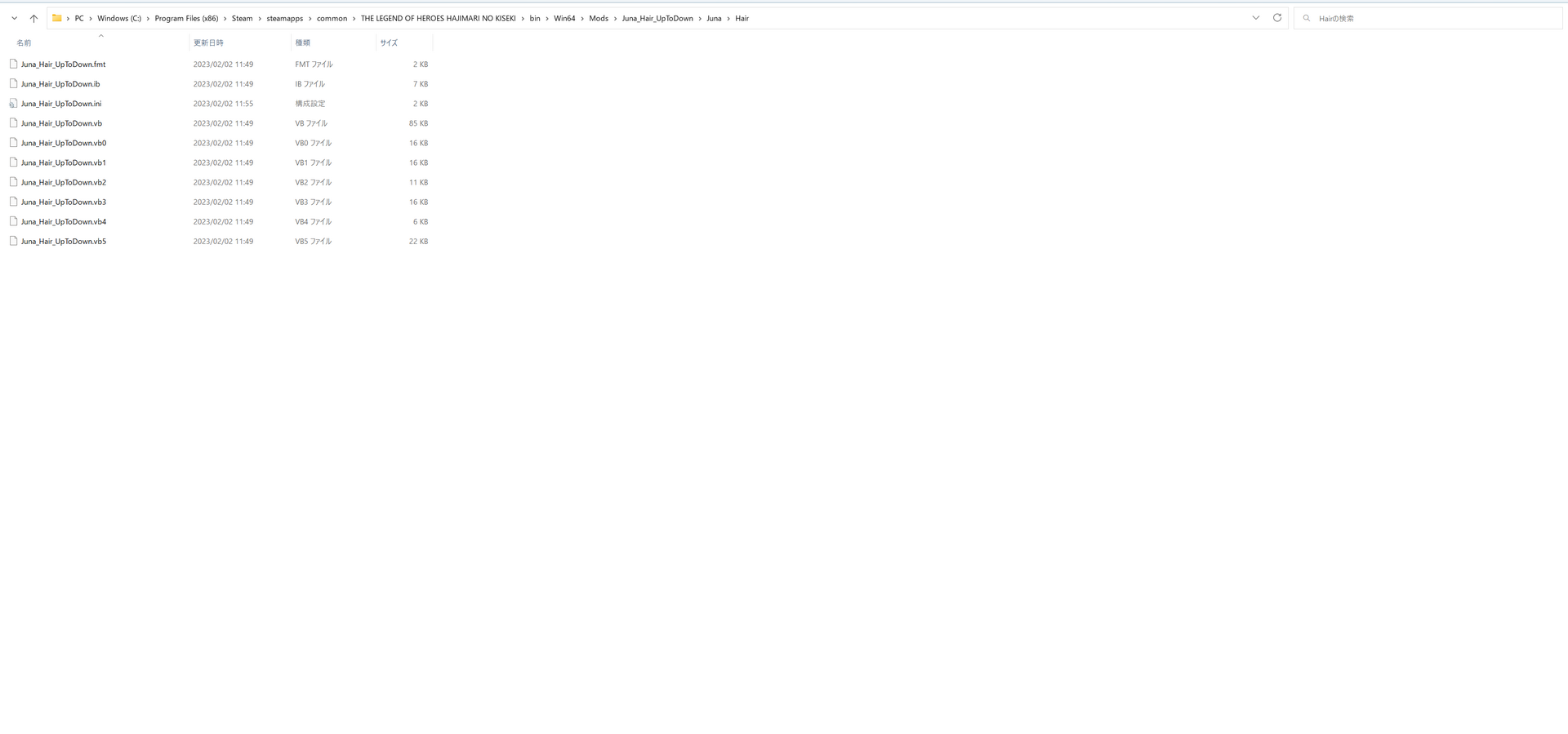Navigate to PC in breadcrumb
Image resolution: width=1568 pixels, height=734 pixels.
[79, 18]
